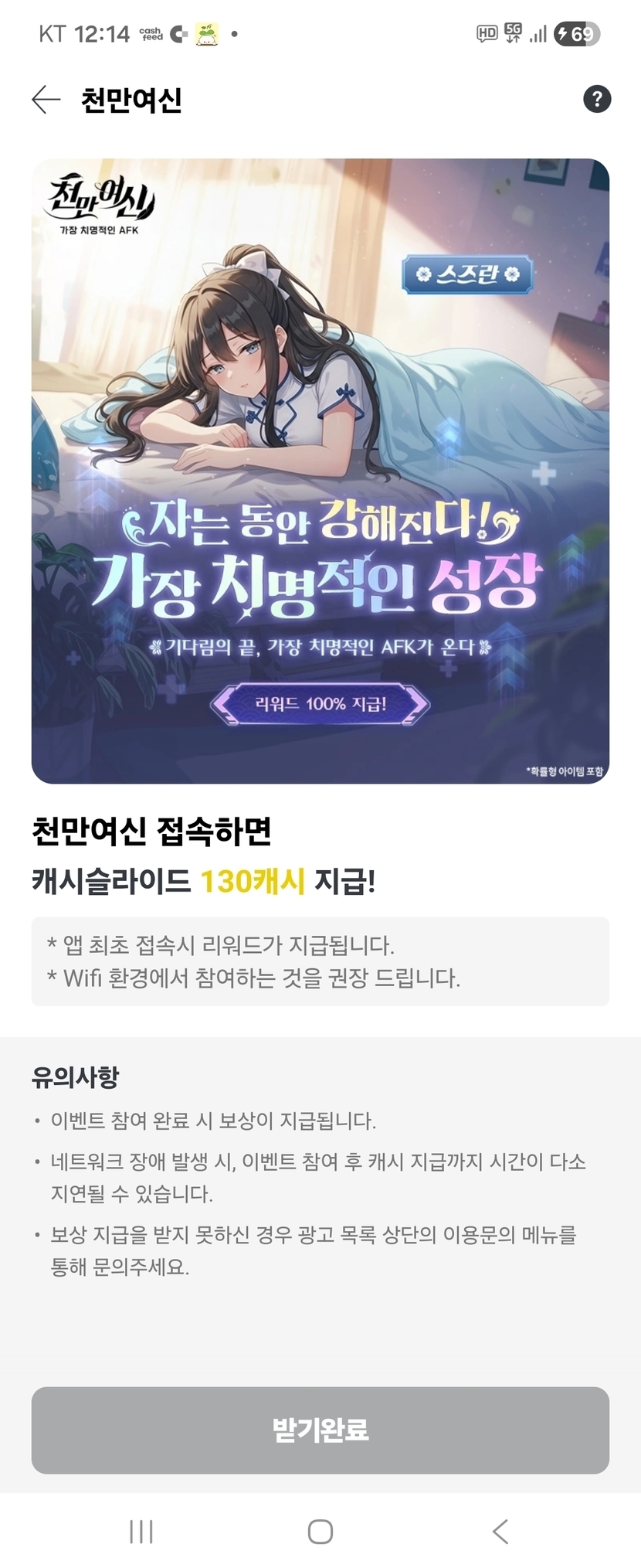Tap the 천만여신 page title
The width and height of the screenshot is (641, 1568).
(x=131, y=100)
